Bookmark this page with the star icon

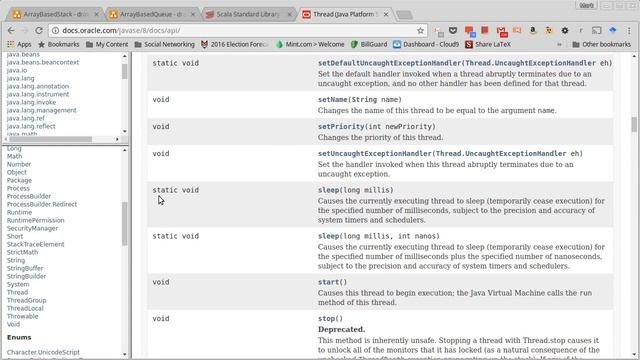[420, 31]
